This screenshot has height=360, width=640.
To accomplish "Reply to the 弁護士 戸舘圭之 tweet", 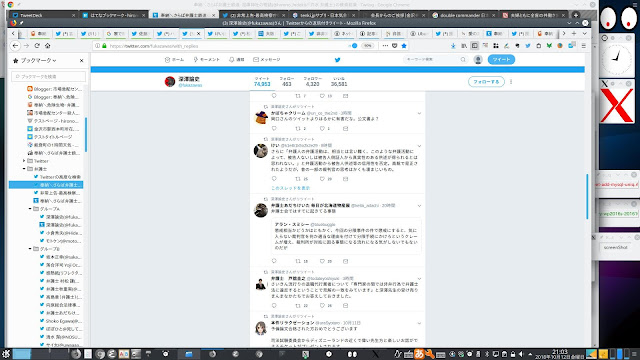I will [274, 305].
